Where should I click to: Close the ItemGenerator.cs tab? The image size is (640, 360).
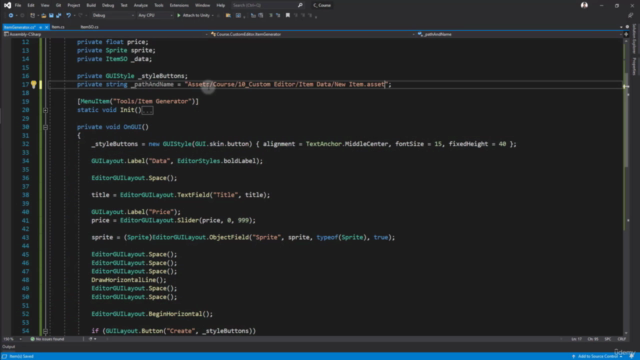coord(47,27)
